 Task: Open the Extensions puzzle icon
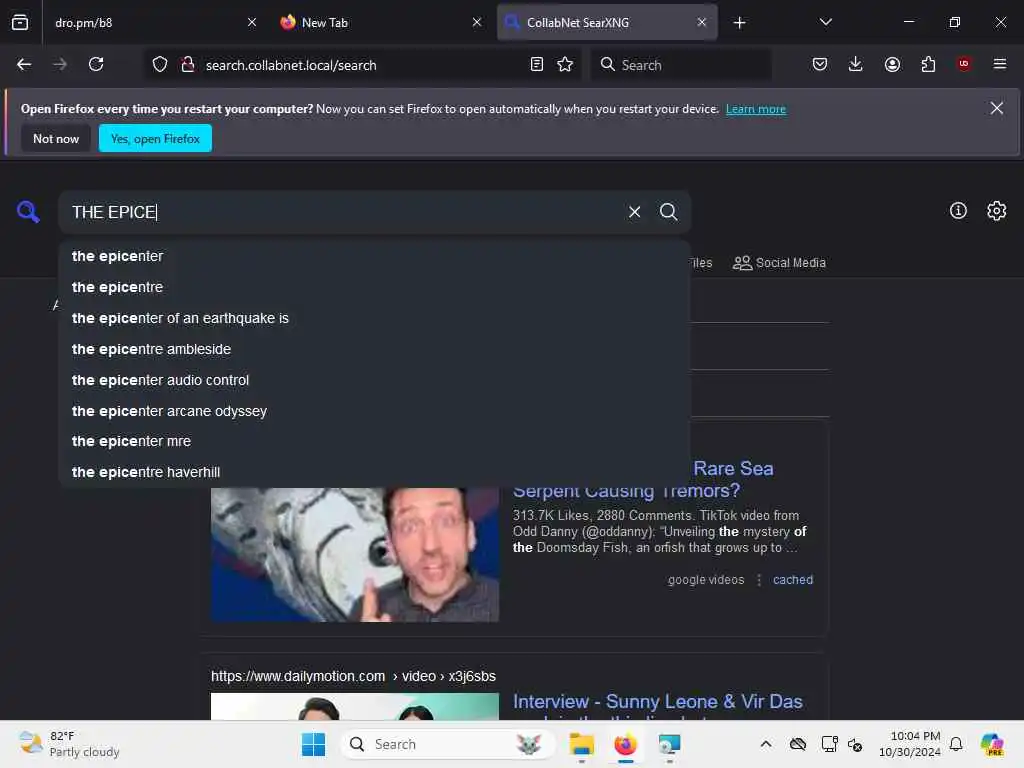[x=928, y=65]
